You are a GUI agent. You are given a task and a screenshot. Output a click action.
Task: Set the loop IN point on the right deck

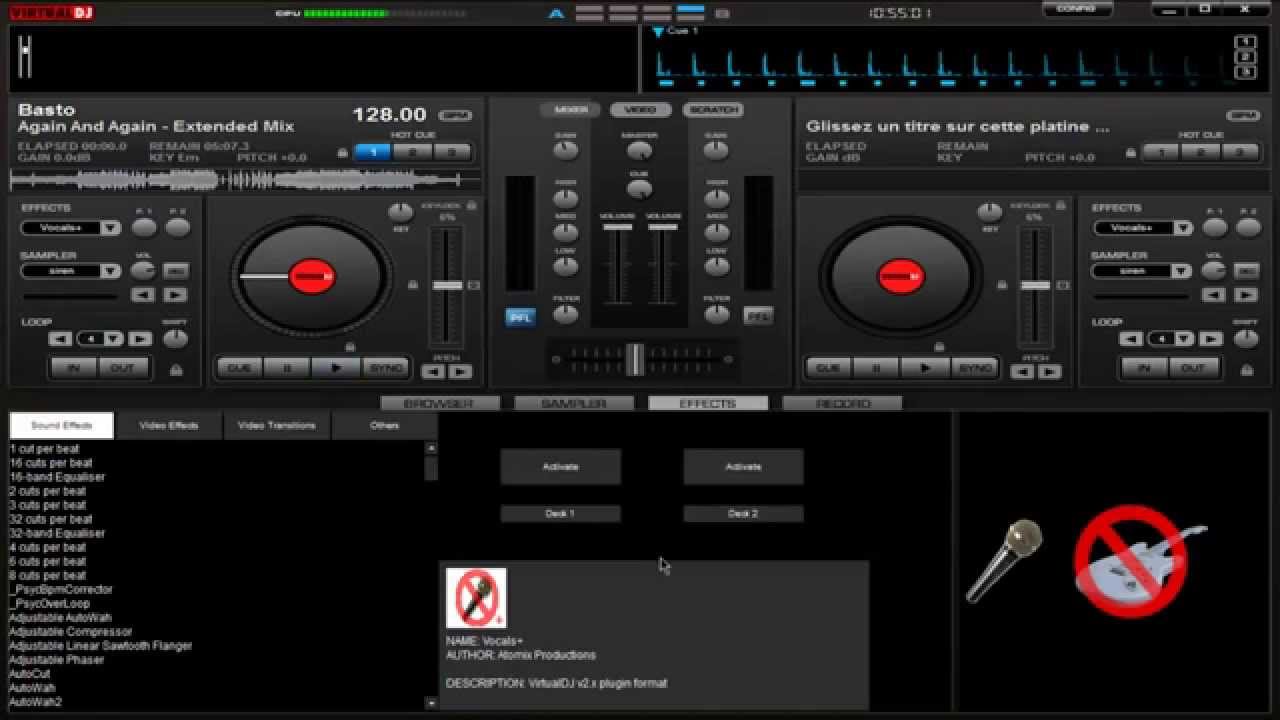click(1145, 368)
